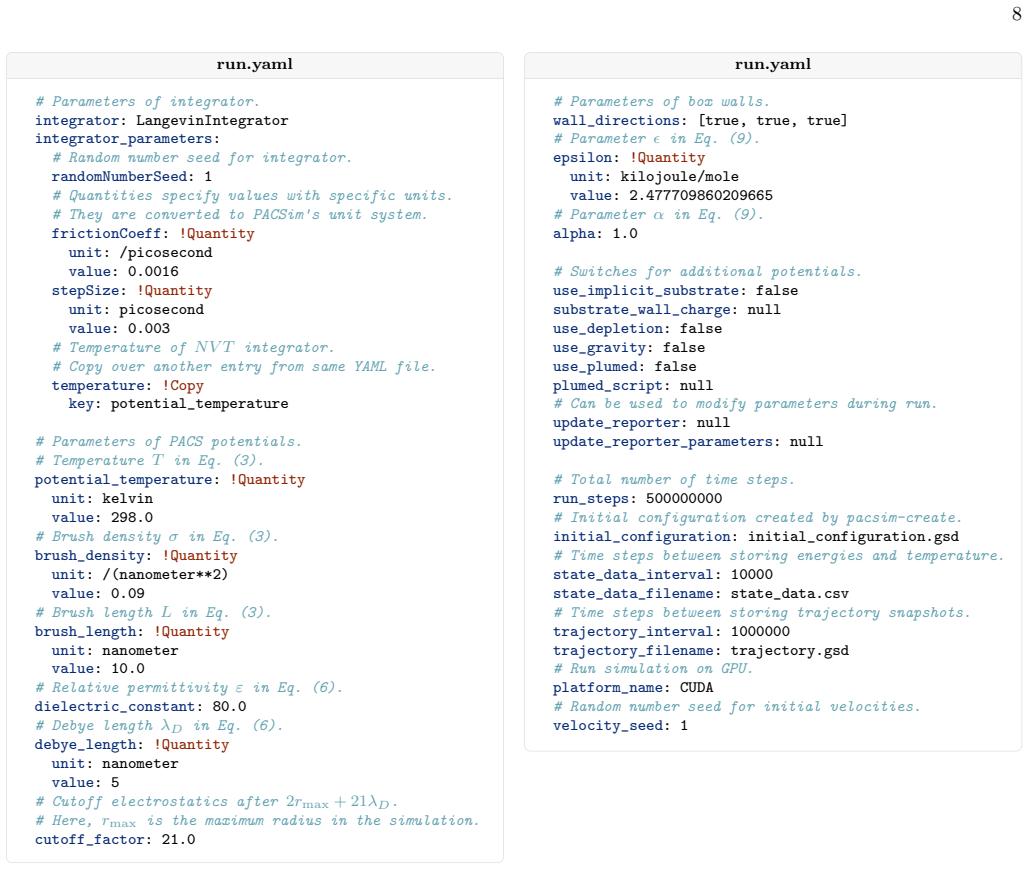Select the integrator LangevinIntegrator line
Screen dimensions: 1028x869
(x=161, y=121)
